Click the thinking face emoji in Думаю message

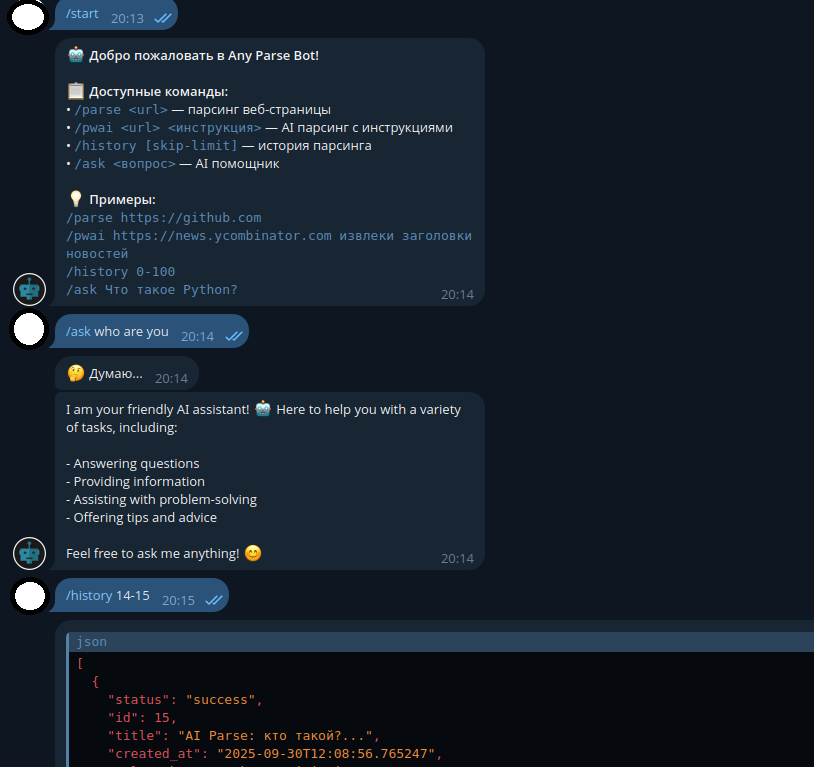click(x=74, y=372)
